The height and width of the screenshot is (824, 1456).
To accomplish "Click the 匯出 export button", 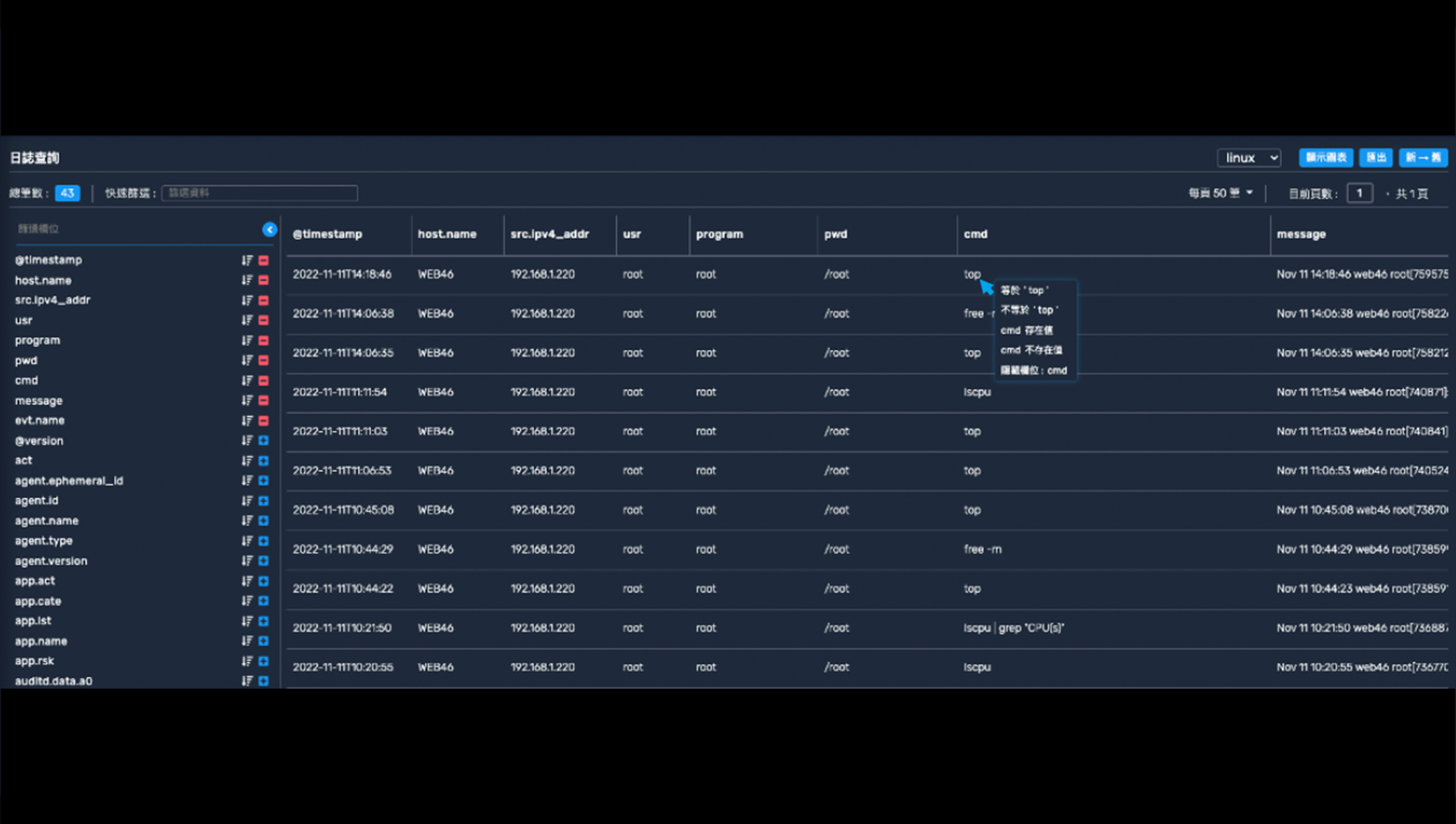I will coord(1376,158).
